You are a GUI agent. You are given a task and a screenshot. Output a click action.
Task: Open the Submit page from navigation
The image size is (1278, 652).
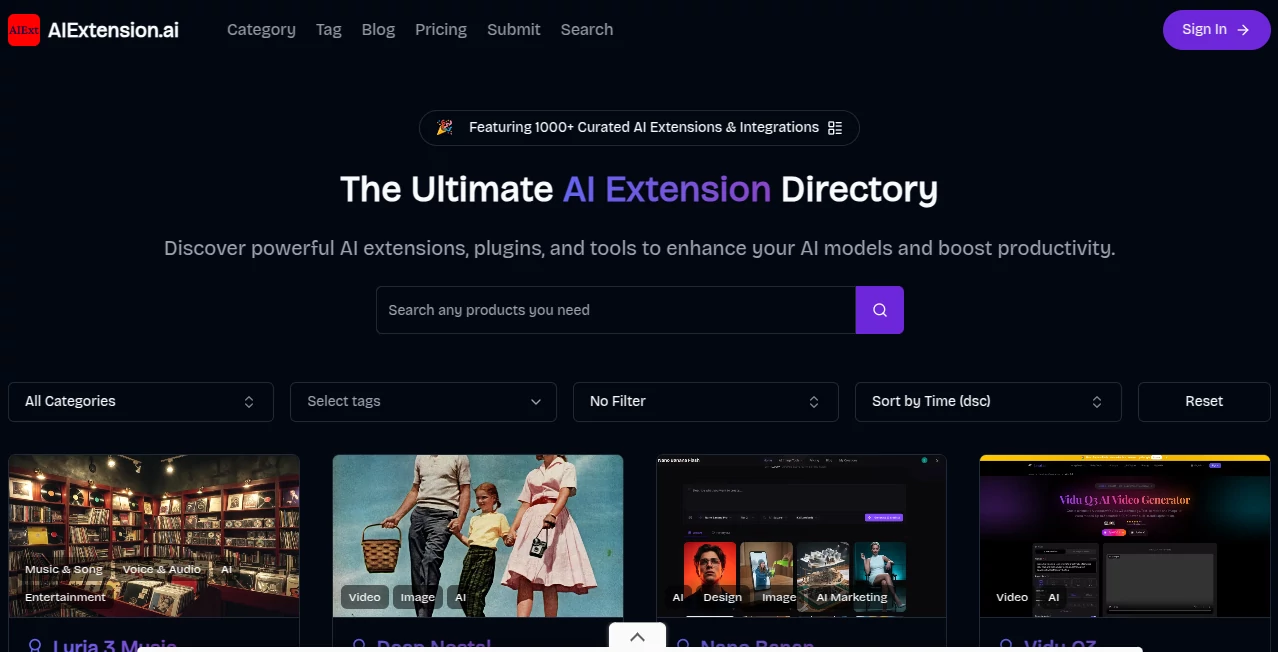(x=513, y=29)
